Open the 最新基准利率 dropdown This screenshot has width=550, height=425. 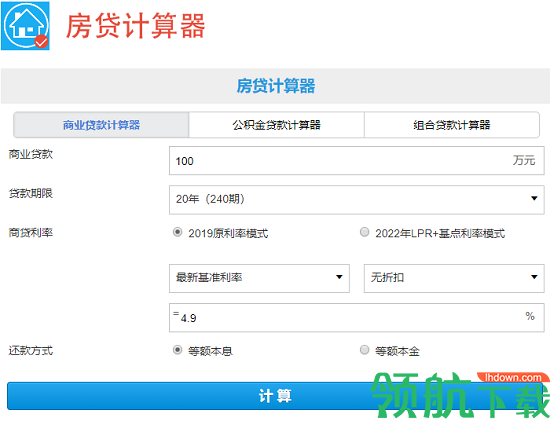click(259, 278)
